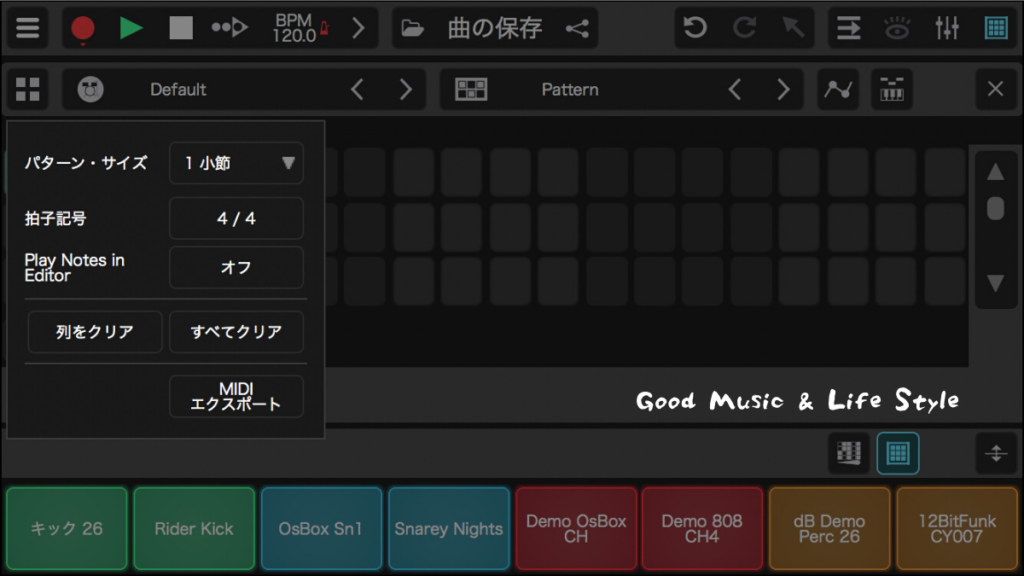Expand transport options with the arrow next to BPM
The width and height of the screenshot is (1024, 576).
tap(358, 28)
